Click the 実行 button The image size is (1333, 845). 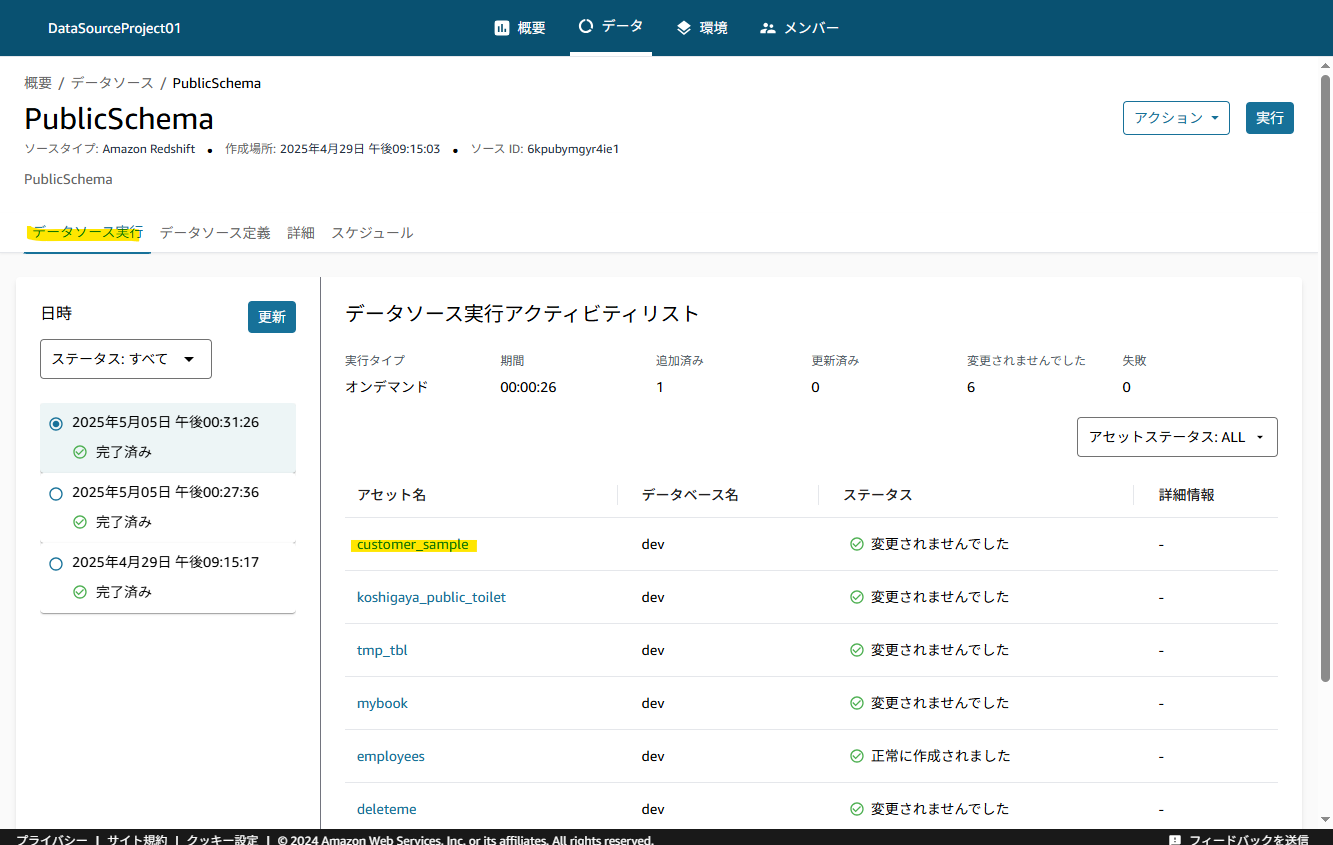coord(1270,118)
